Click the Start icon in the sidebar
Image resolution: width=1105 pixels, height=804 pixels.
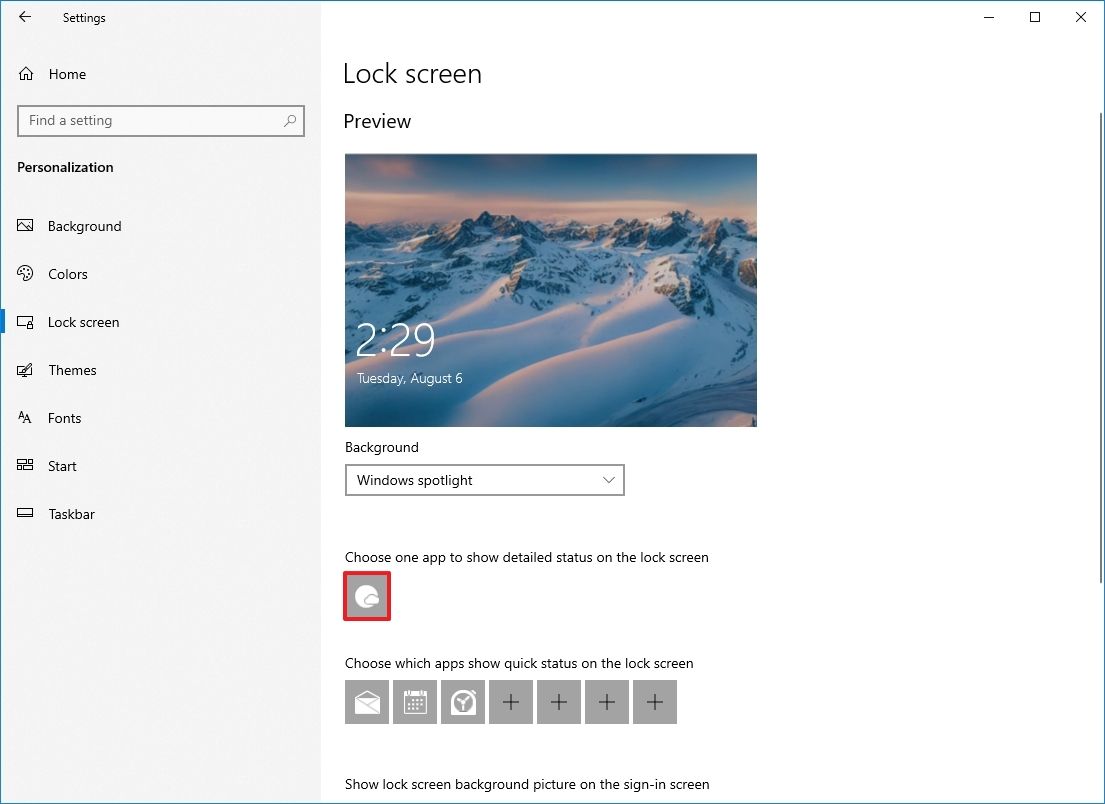pos(25,466)
